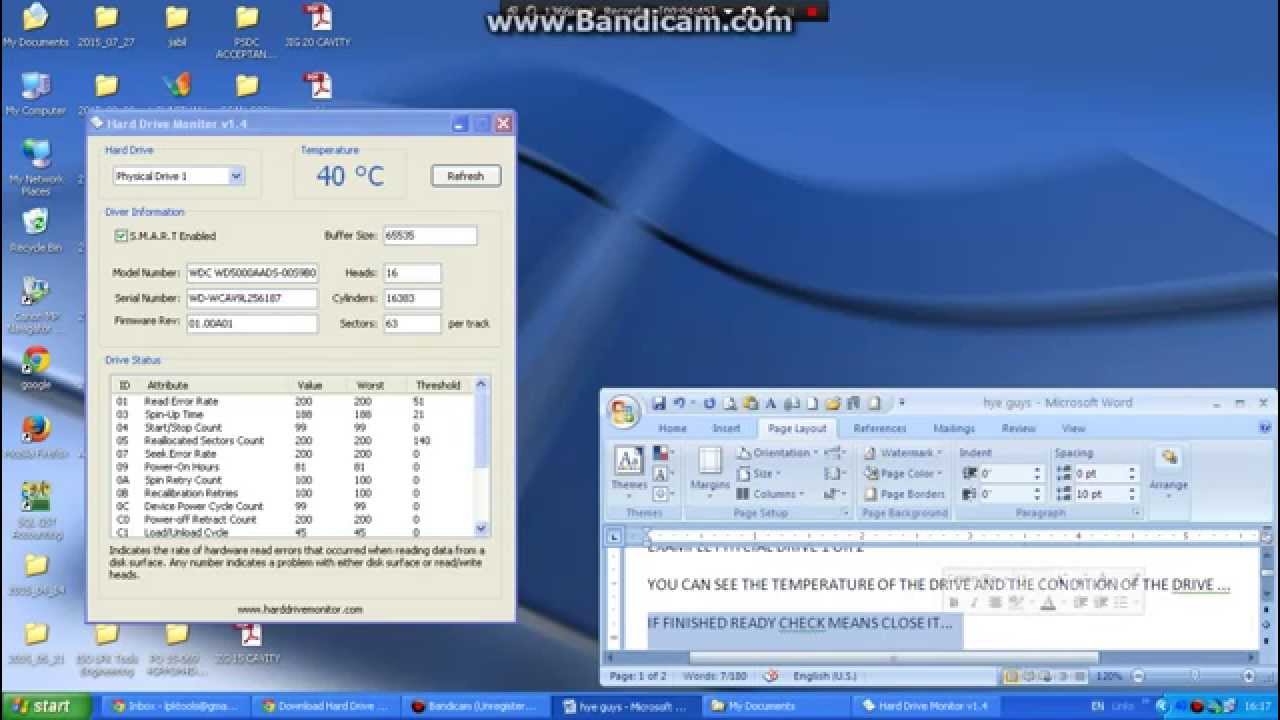The image size is (1280, 720).
Task: Open Theme Colors icon in Themes group
Action: tap(660, 453)
